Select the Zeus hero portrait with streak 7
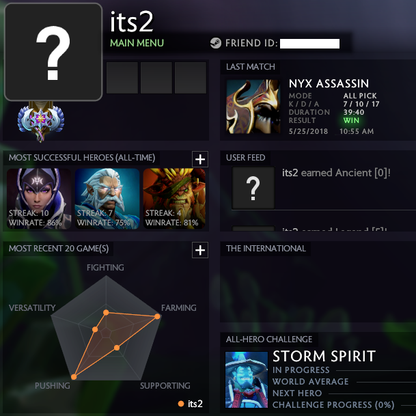 (x=107, y=199)
